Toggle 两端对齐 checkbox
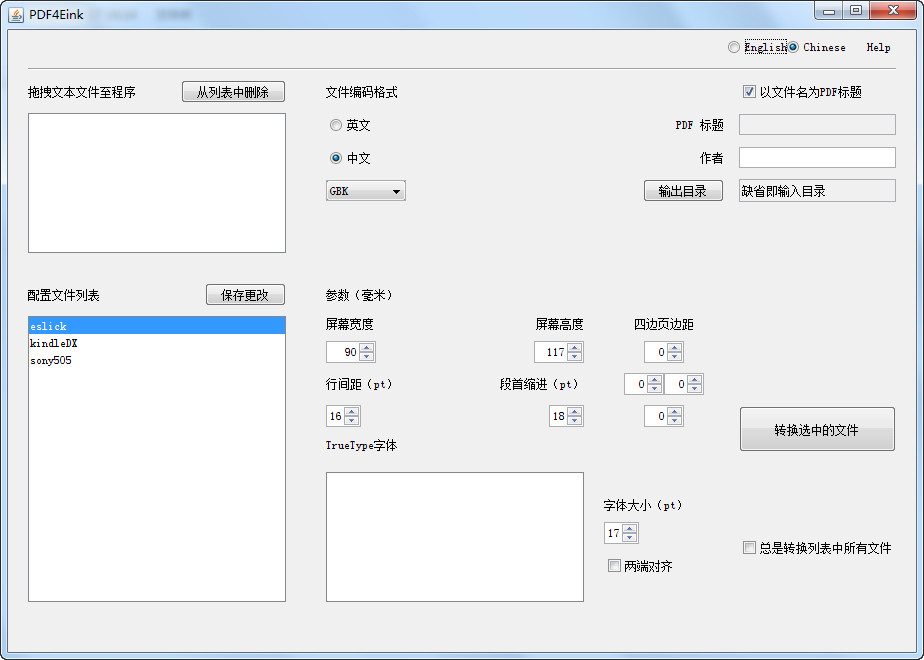Screen dimensions: 924x660 click(x=614, y=566)
